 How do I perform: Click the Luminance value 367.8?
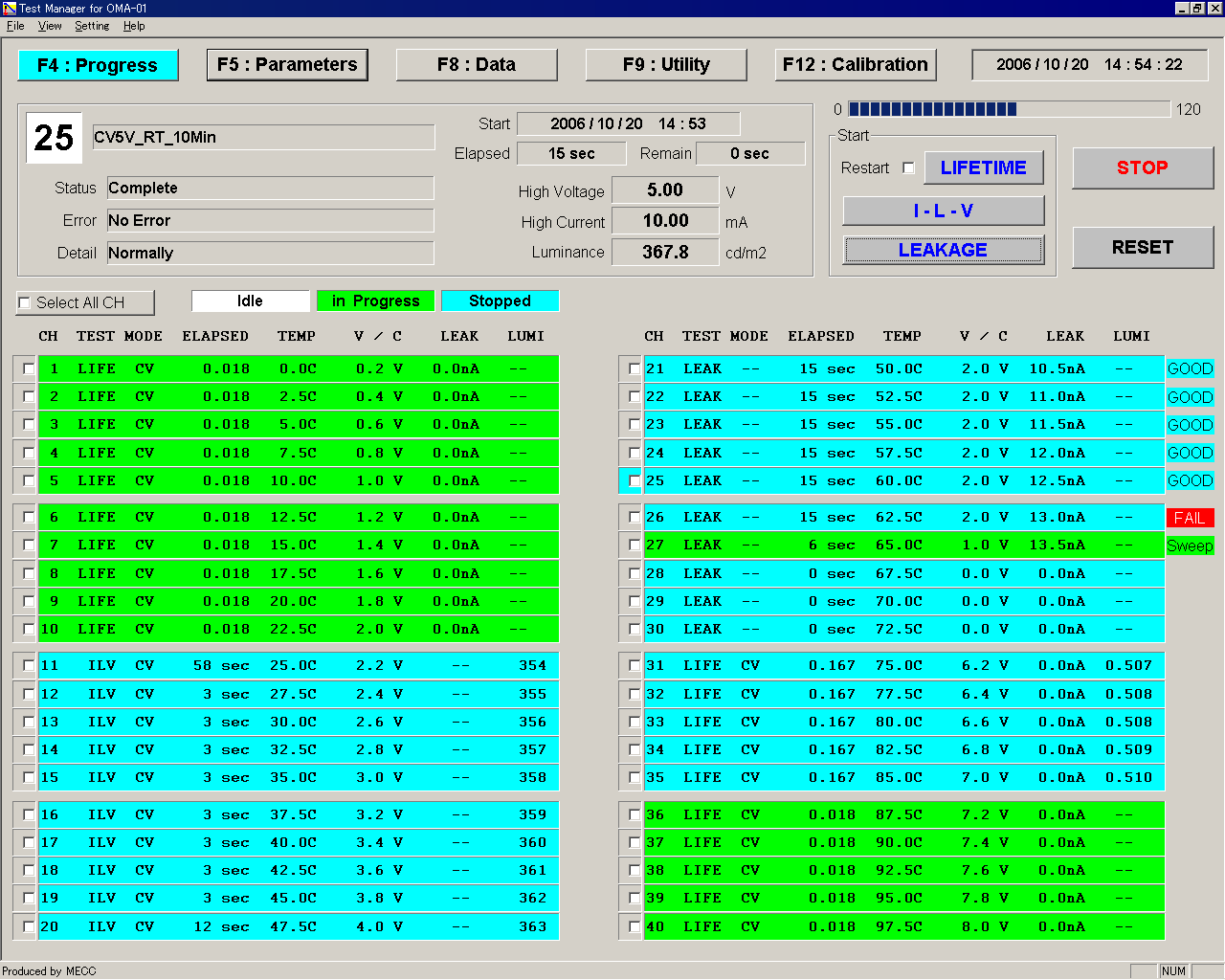(x=665, y=252)
